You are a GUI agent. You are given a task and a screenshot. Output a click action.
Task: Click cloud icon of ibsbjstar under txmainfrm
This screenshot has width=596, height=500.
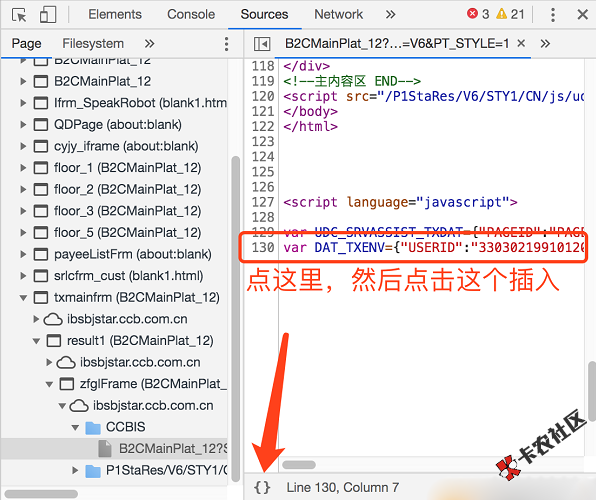[53, 319]
